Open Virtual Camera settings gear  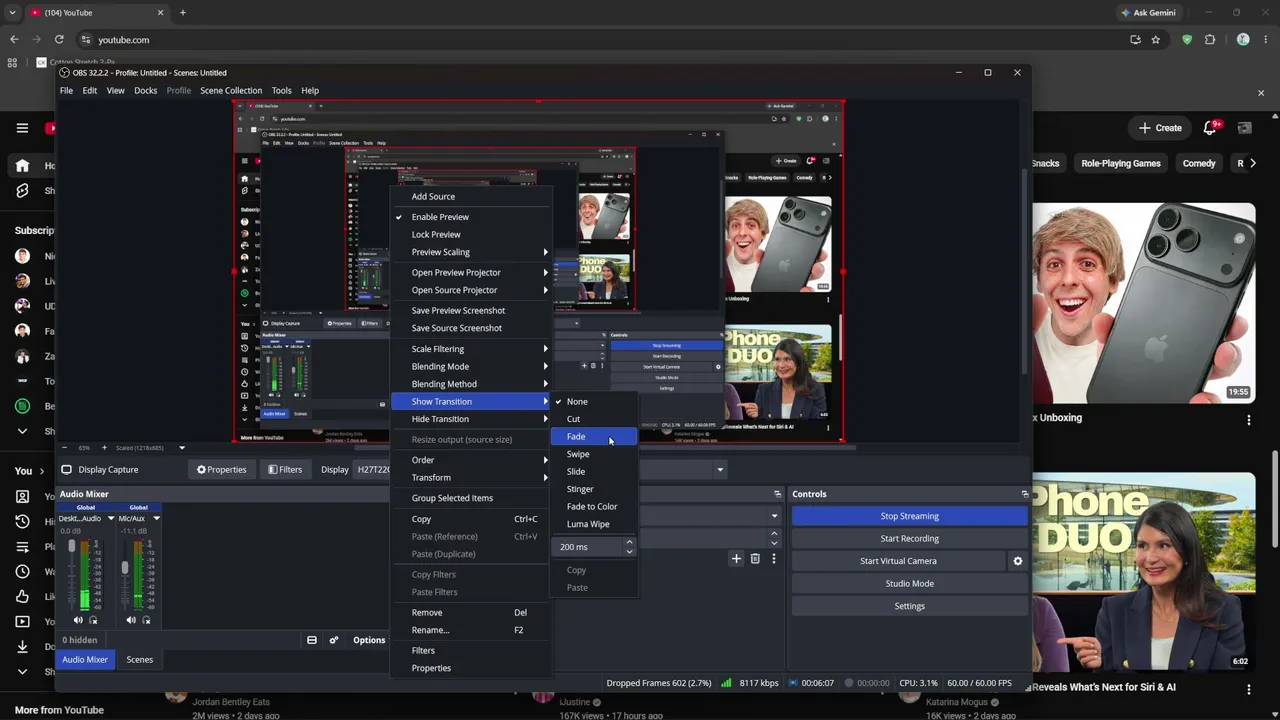[1018, 561]
